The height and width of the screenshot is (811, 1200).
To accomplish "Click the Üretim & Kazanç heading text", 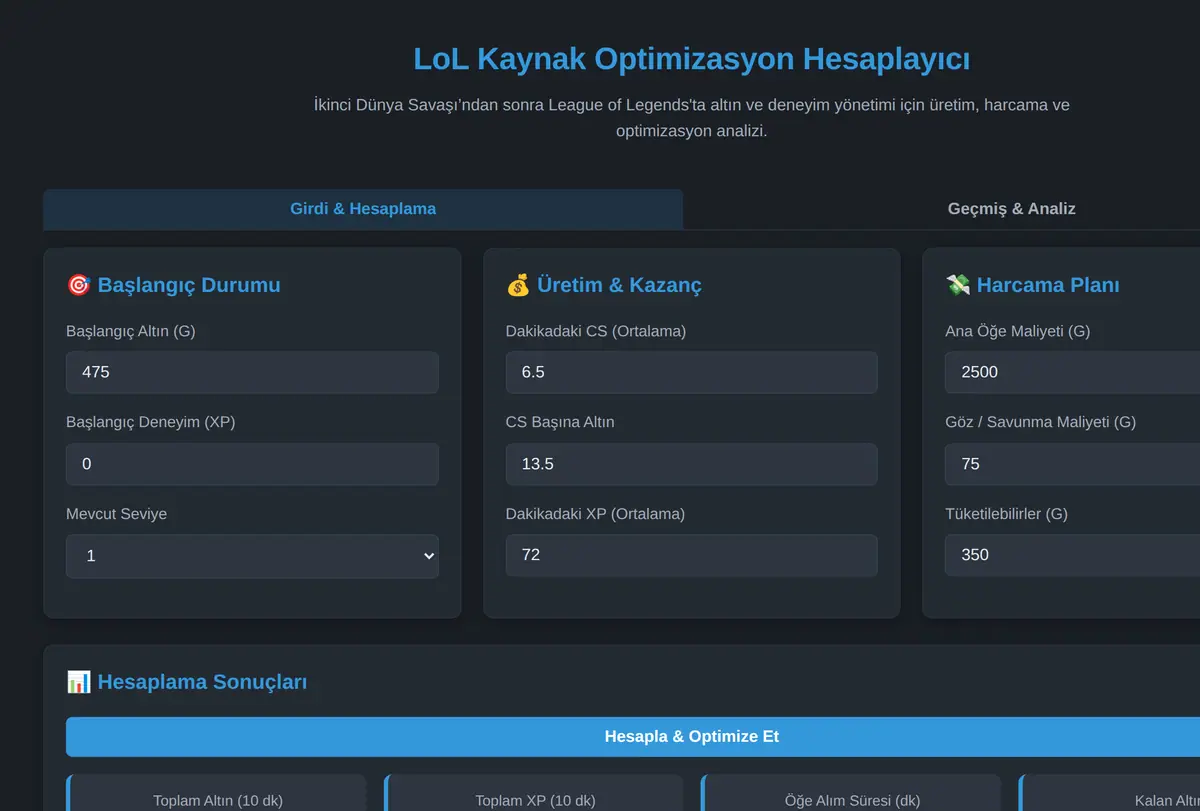I will [619, 285].
